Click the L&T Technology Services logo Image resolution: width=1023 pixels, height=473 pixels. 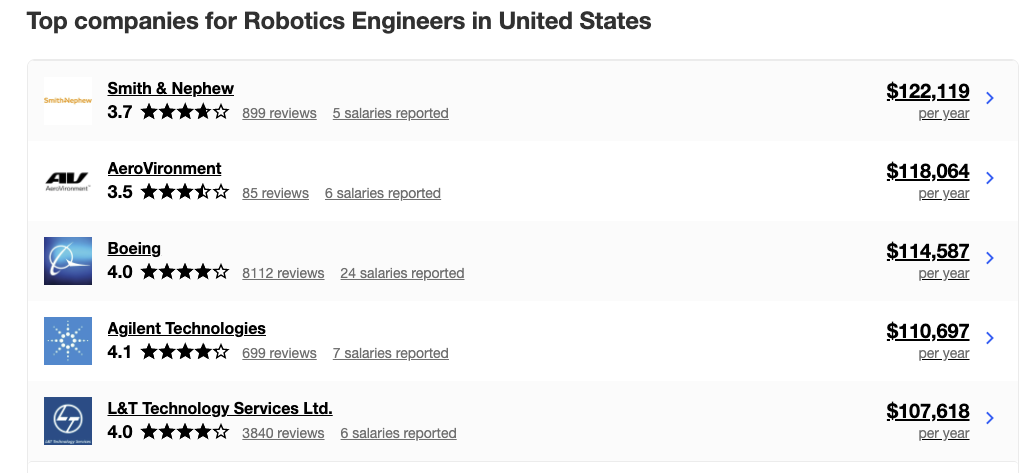[x=68, y=421]
